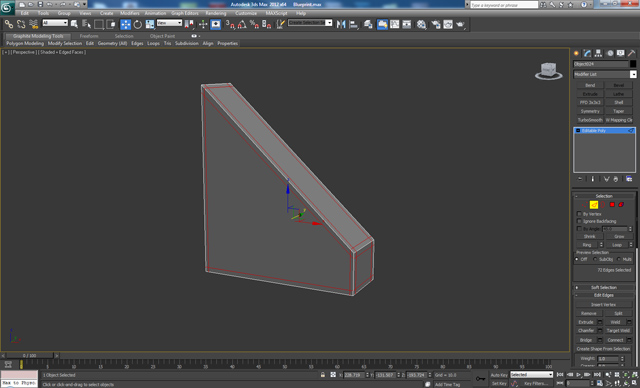
Task: Select the Multi preview selection radio
Action: [x=619, y=259]
